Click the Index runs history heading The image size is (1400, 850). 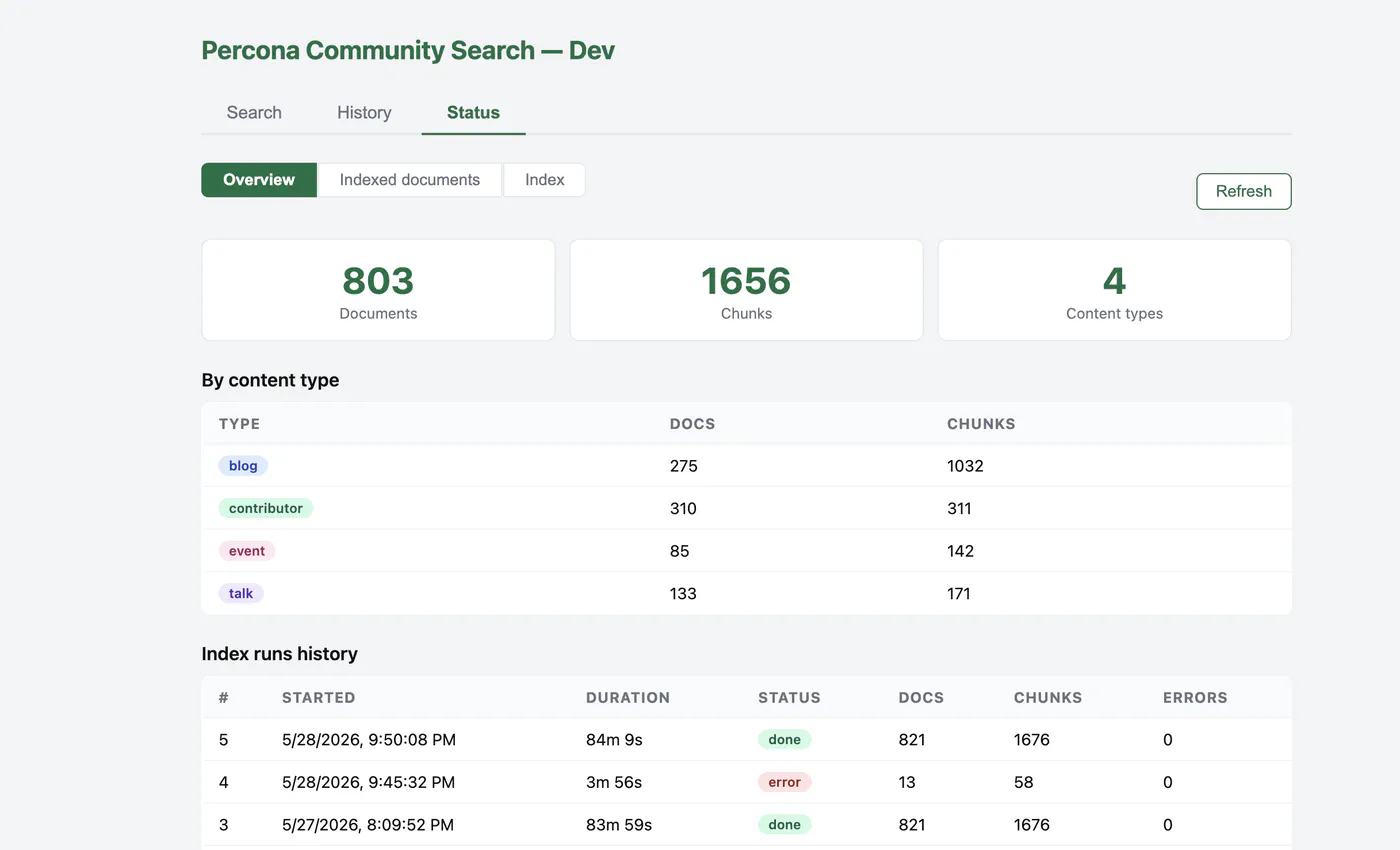click(x=280, y=654)
